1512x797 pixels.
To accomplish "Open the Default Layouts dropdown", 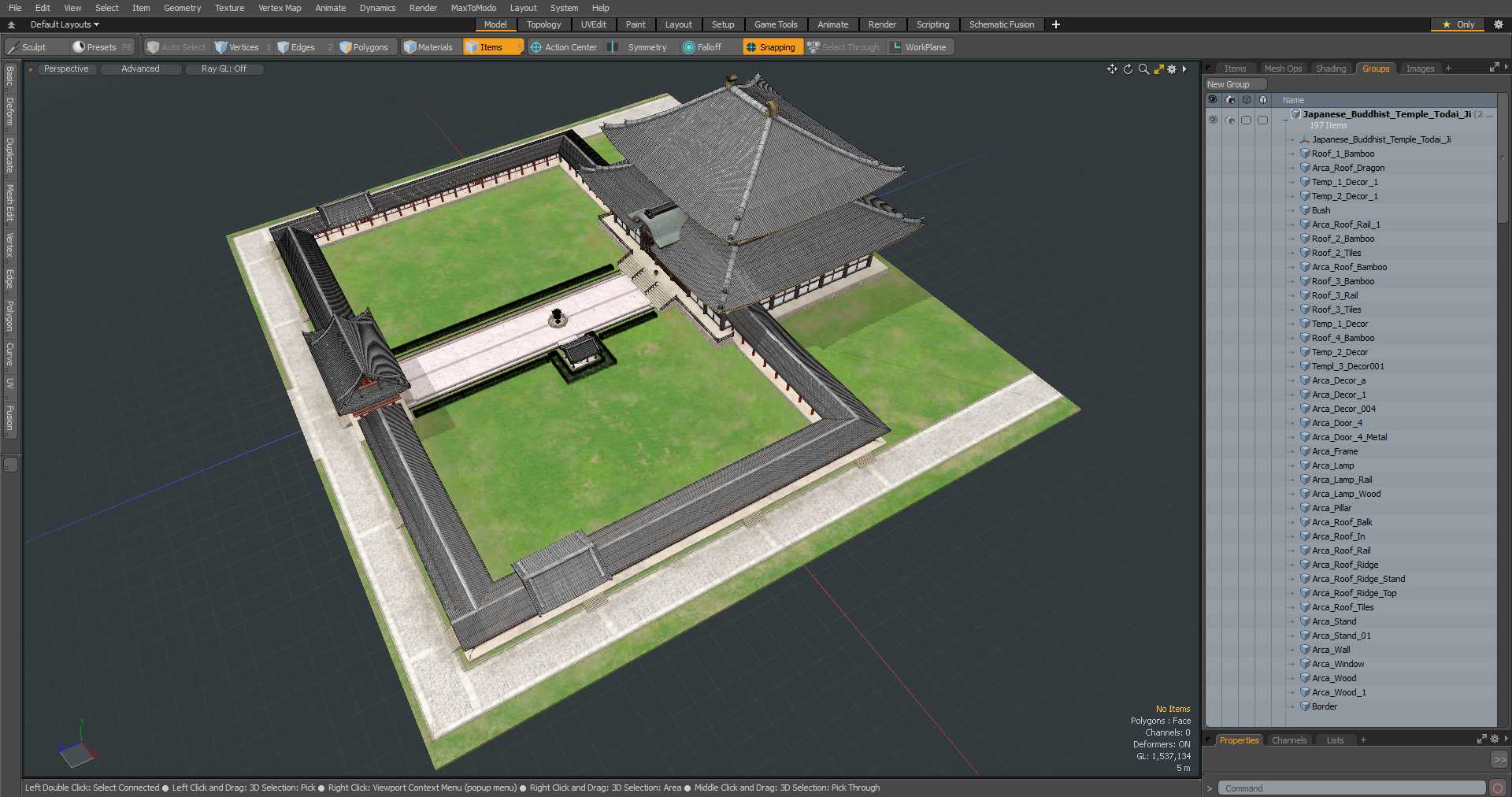I will pos(65,24).
